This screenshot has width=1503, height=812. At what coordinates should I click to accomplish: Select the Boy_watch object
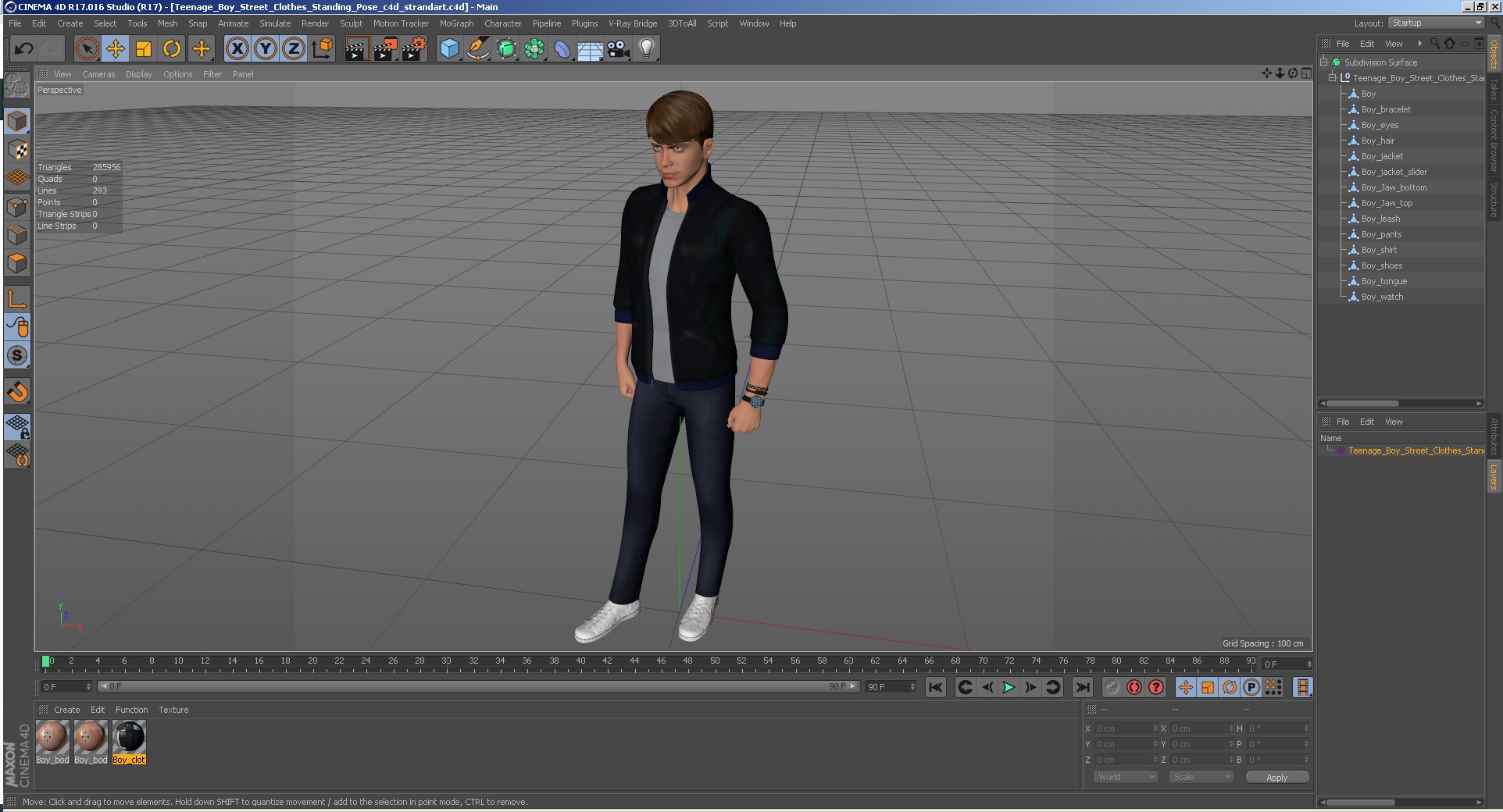pyautogui.click(x=1382, y=297)
